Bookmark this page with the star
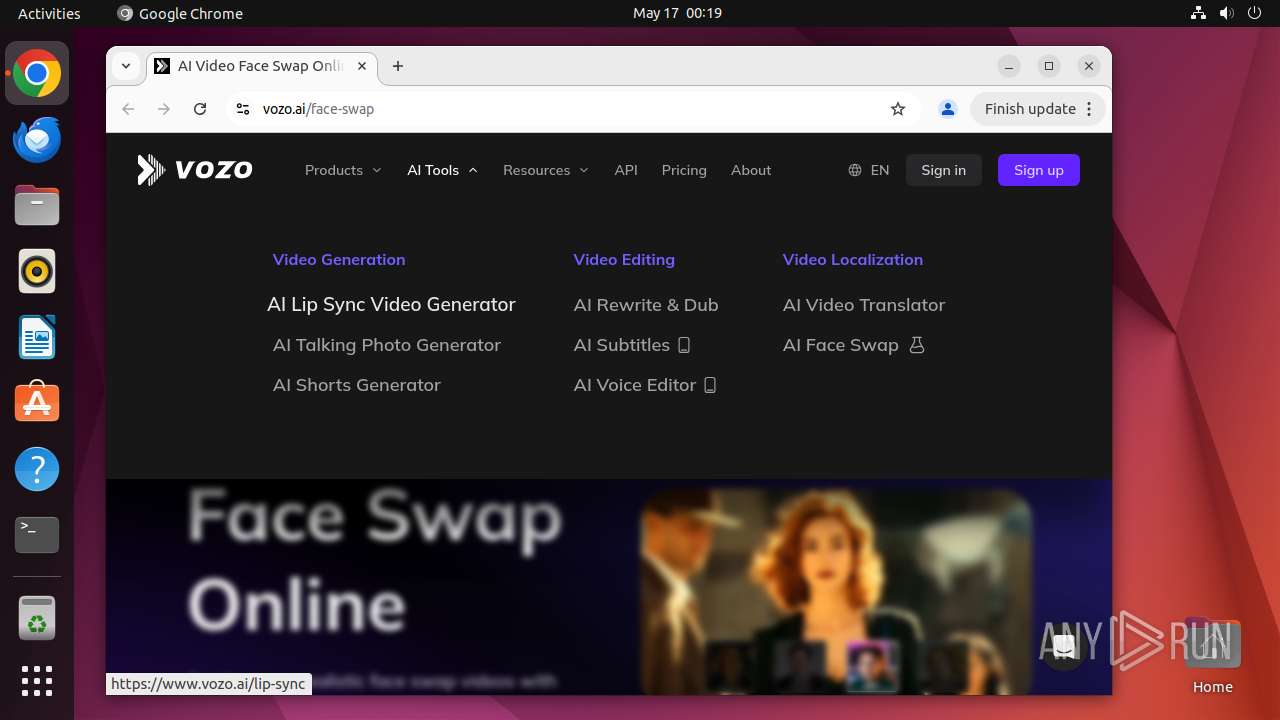The image size is (1280, 720). point(898,109)
